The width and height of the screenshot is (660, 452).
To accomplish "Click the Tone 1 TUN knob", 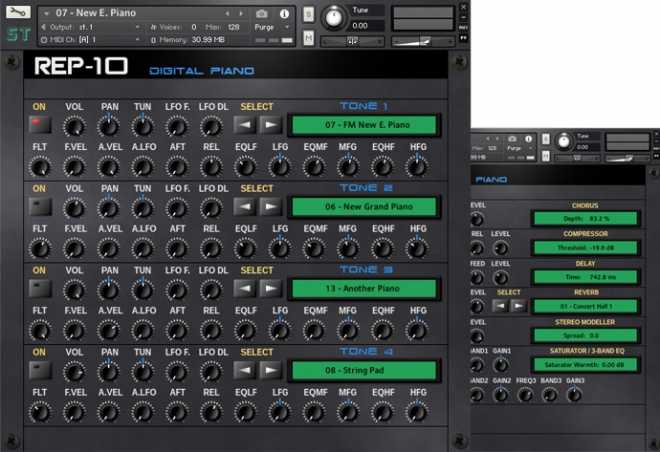I will pyautogui.click(x=143, y=126).
